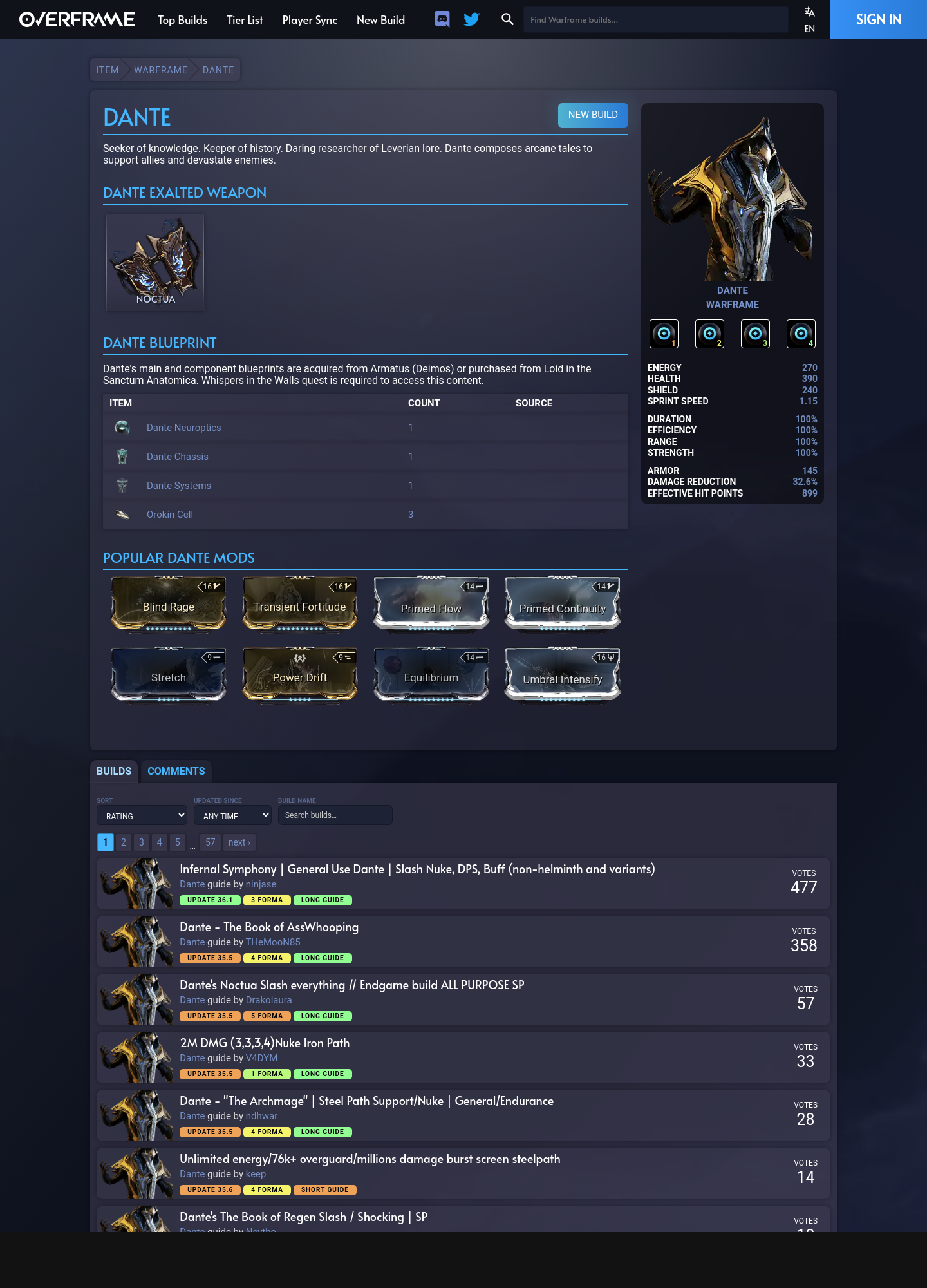
Task: Open Infernal Symphony General Use Dante build
Action: coord(417,869)
